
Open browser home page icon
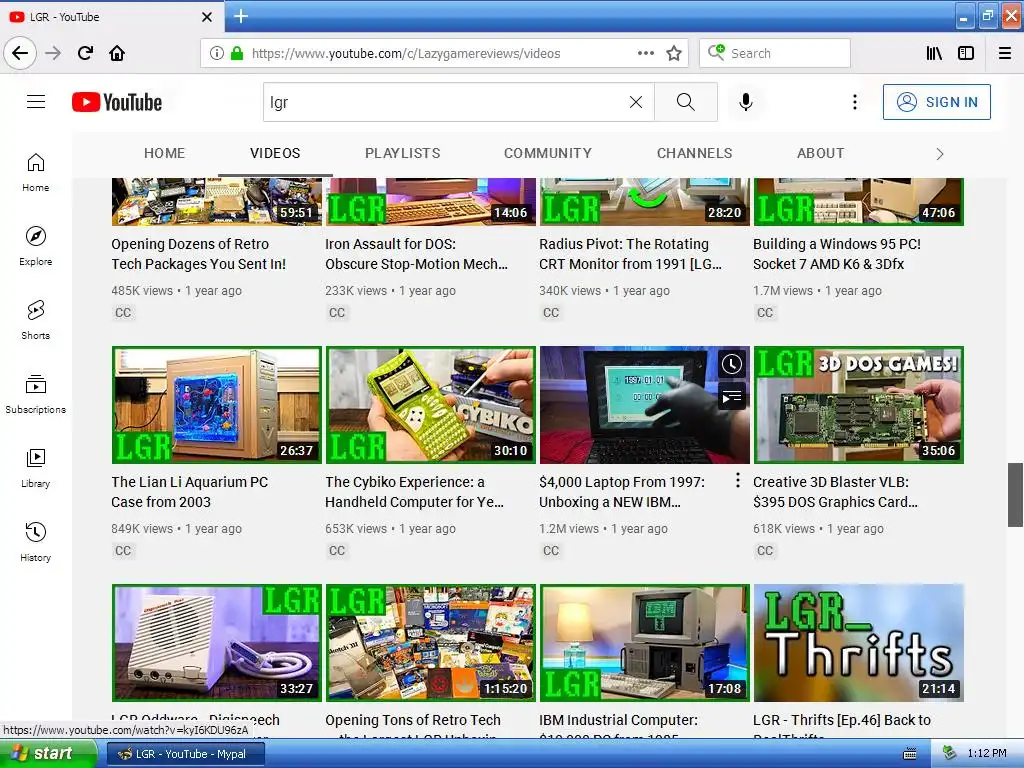point(117,53)
